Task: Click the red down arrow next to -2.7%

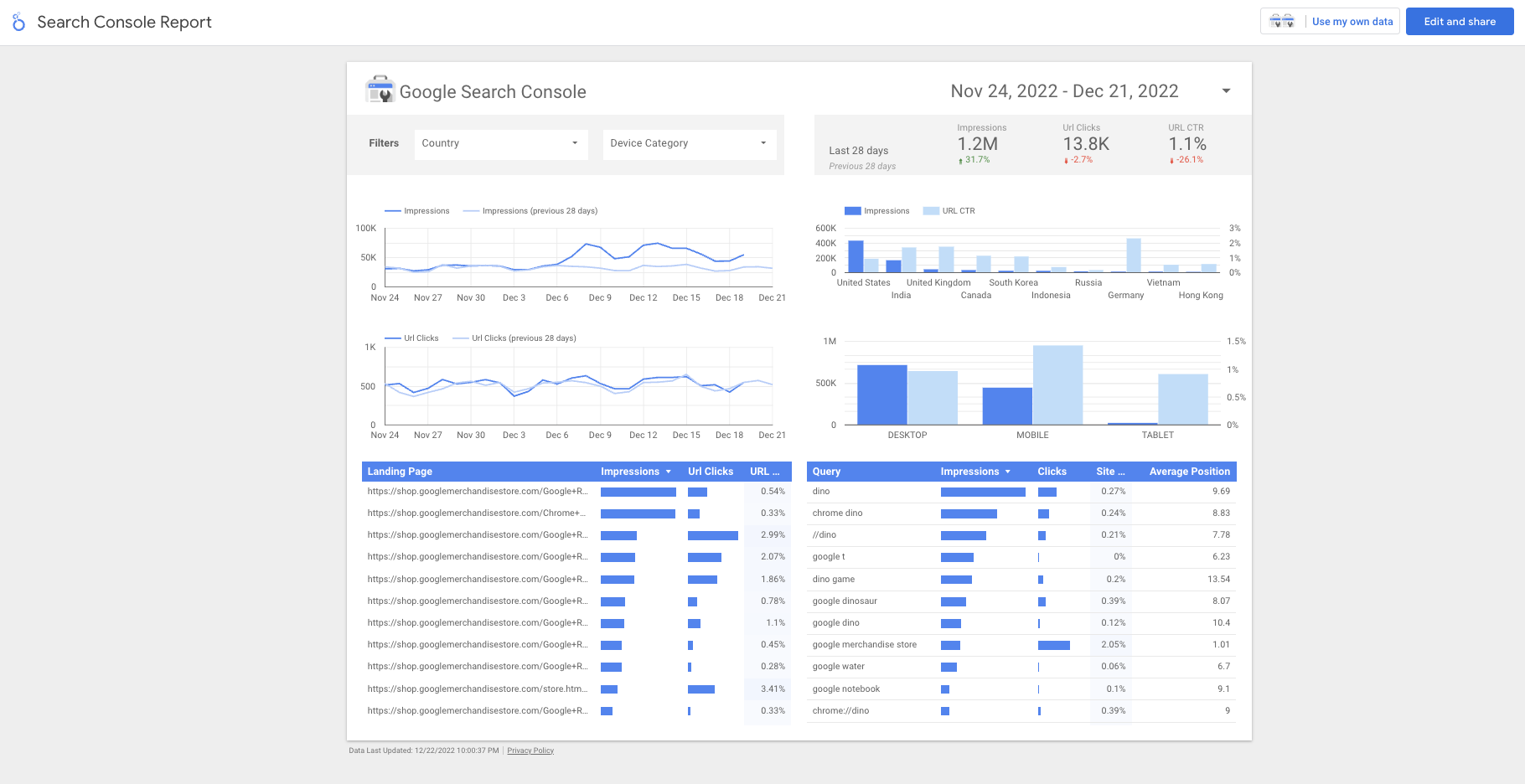Action: [x=1066, y=161]
